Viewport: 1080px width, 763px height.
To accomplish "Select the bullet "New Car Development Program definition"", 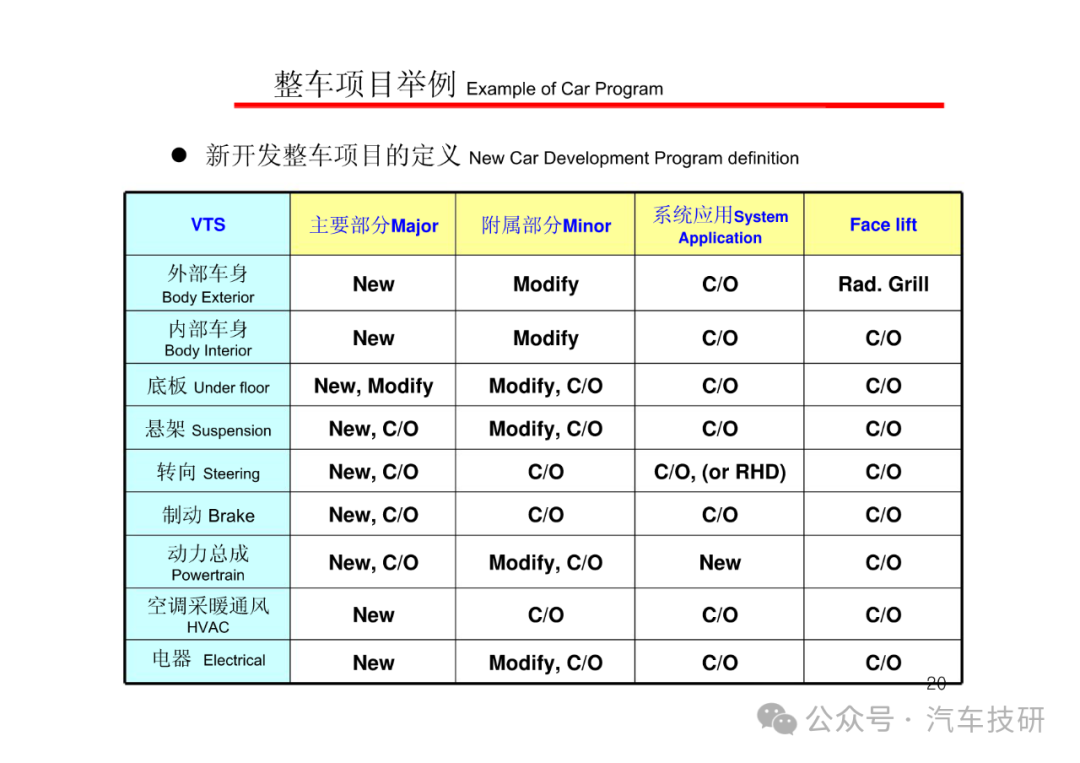I will (x=634, y=158).
